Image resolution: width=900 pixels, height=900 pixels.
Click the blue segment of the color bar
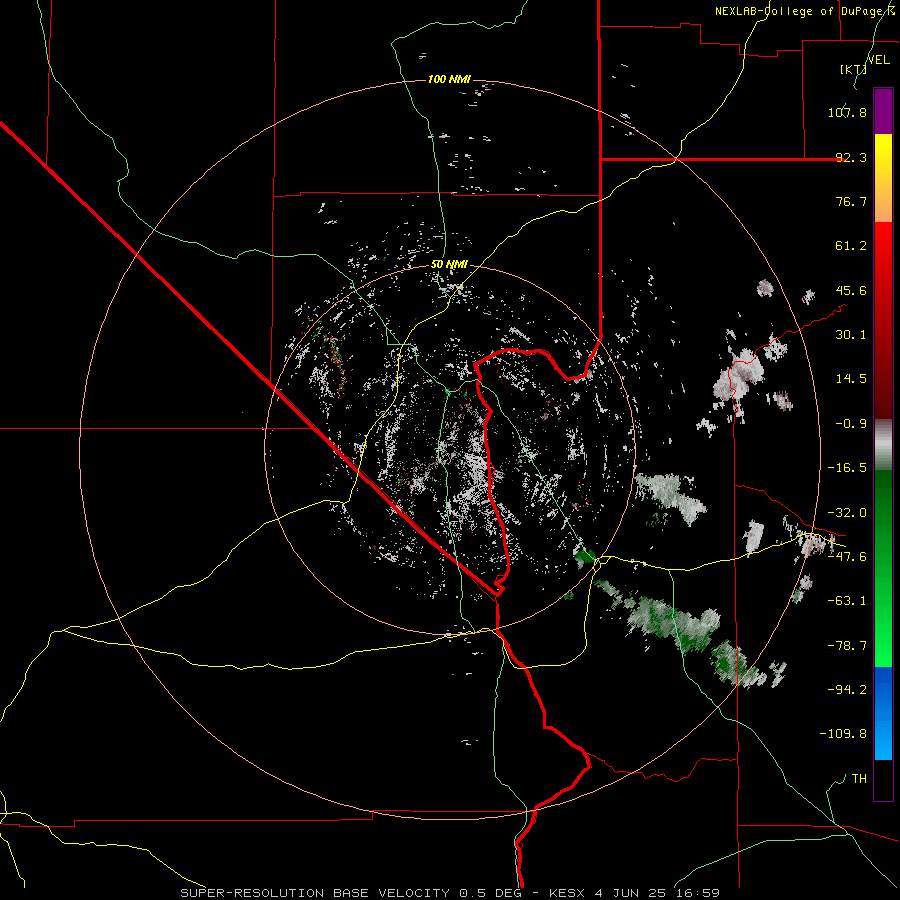(883, 713)
